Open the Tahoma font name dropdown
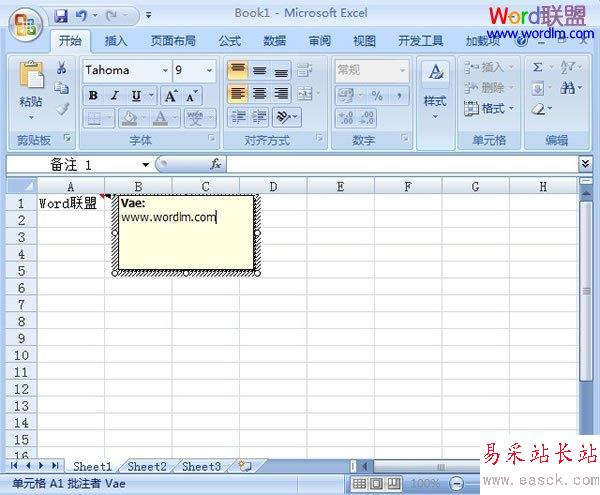The height and width of the screenshot is (495, 600). coord(165,70)
